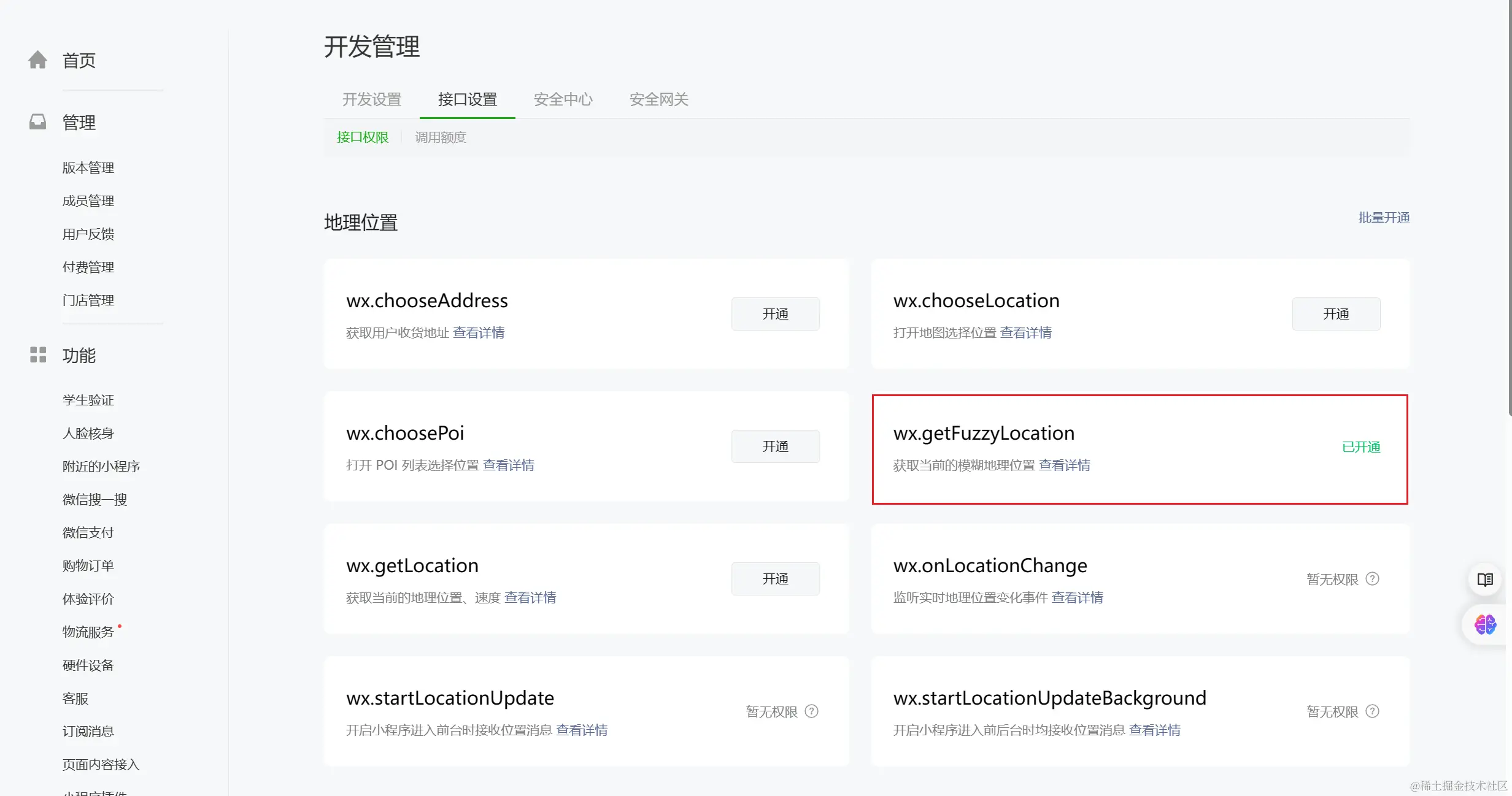Click the inbox icon beside 管理
Viewport: 1512px width, 796px height.
37,121
